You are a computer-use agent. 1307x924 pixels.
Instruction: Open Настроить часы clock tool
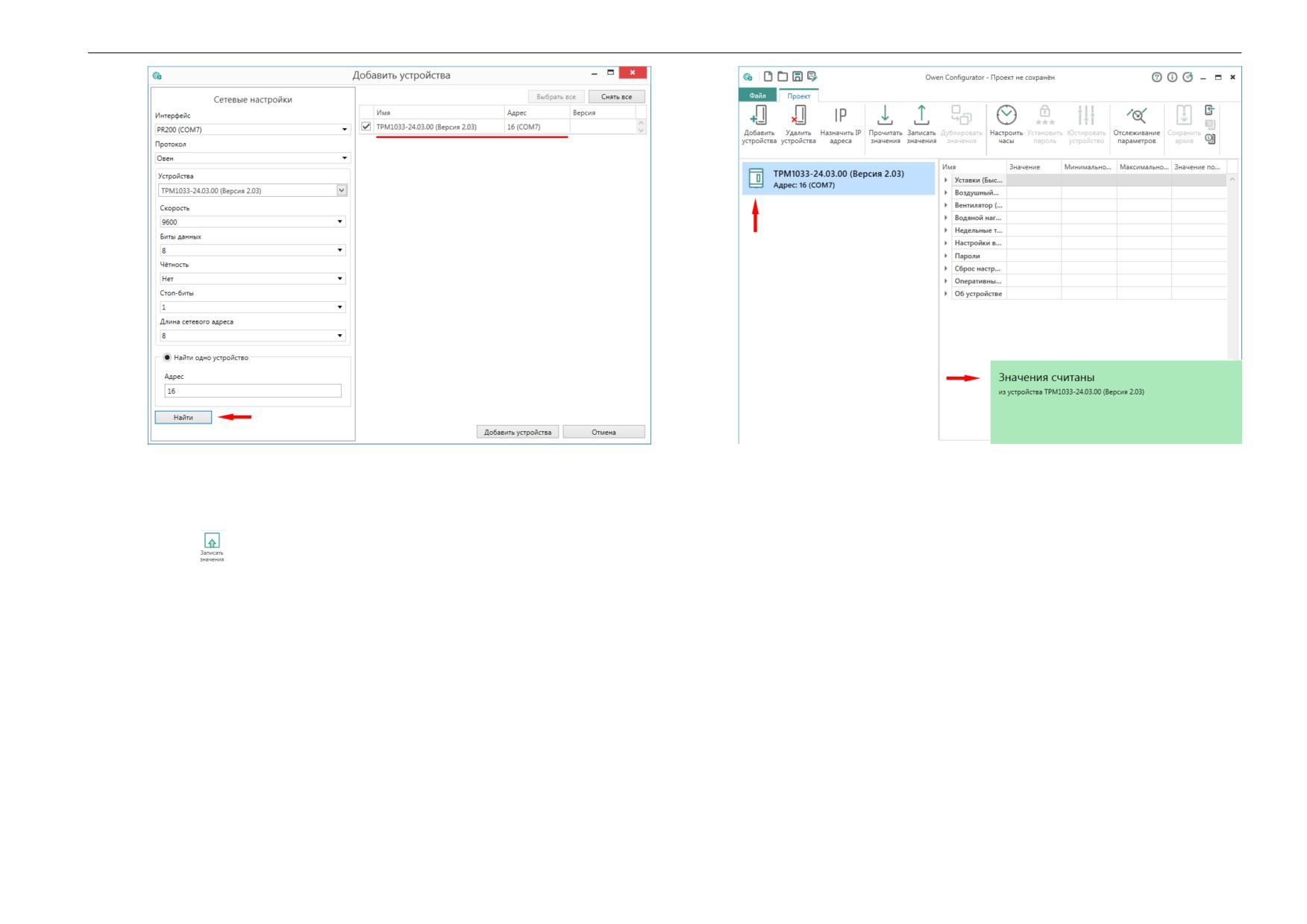tap(1006, 124)
